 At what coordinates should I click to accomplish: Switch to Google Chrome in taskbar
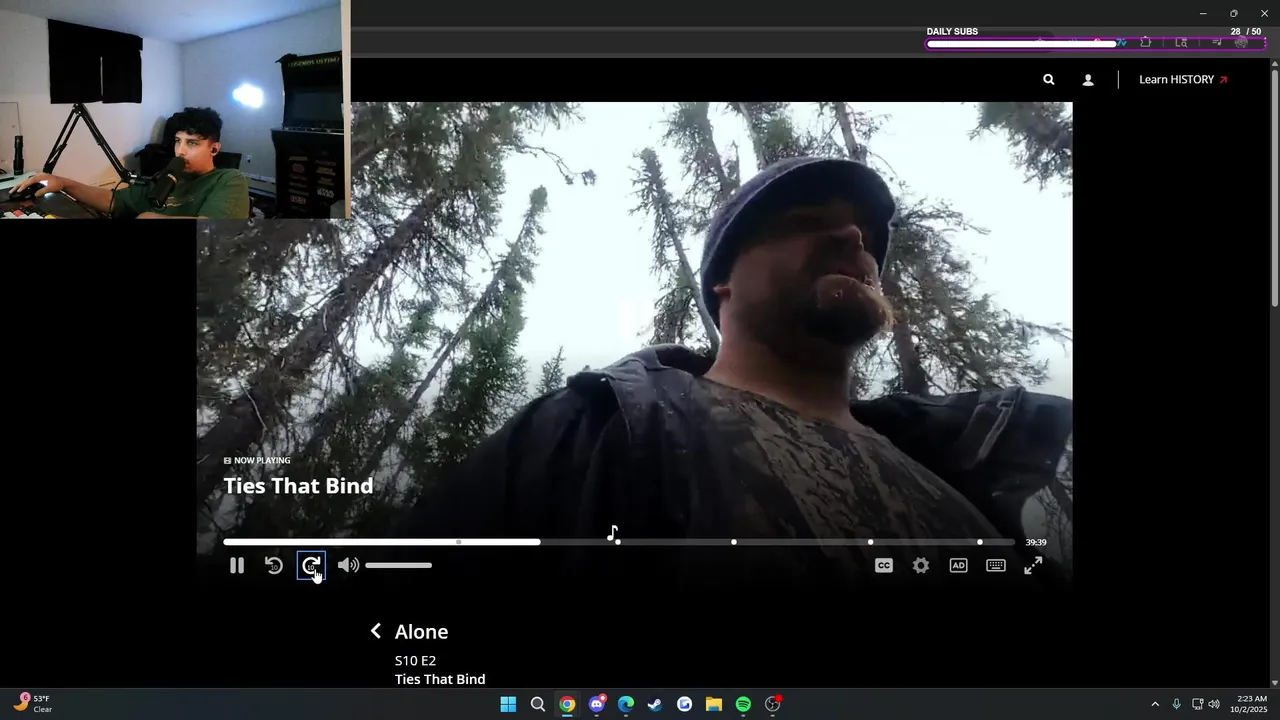[x=567, y=704]
